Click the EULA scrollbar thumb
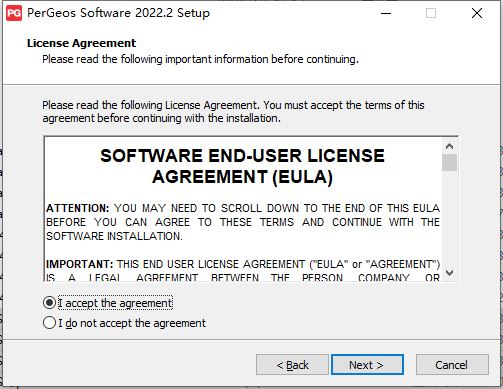The image size is (503, 389). (449, 162)
